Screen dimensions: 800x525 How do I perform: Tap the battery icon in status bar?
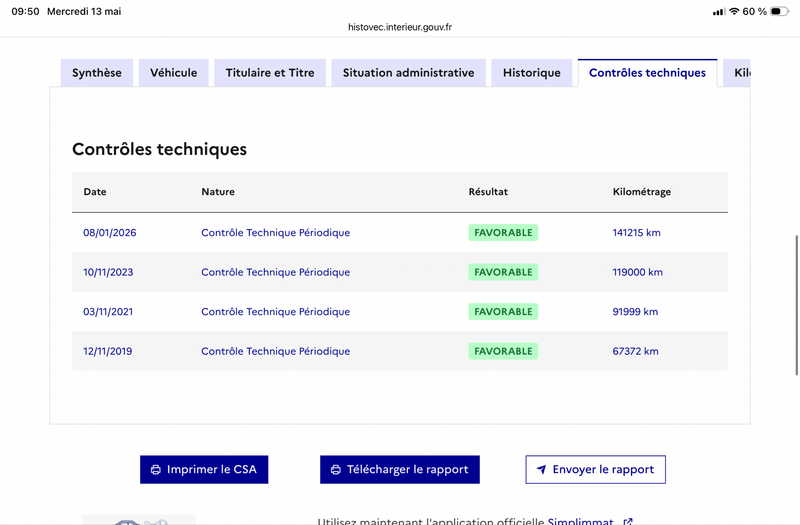coord(779,11)
